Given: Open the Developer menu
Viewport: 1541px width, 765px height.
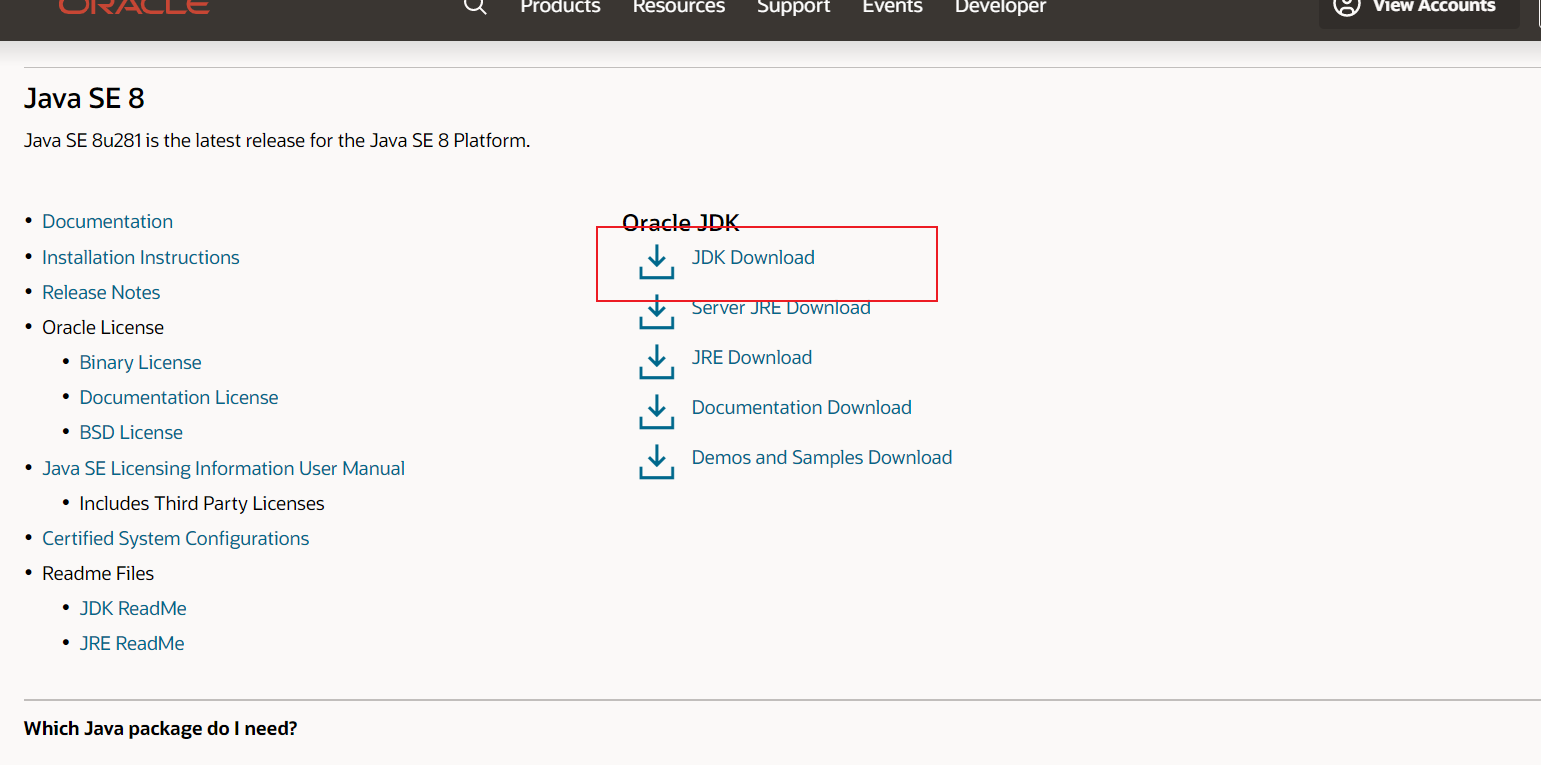Looking at the screenshot, I should point(1000,7).
